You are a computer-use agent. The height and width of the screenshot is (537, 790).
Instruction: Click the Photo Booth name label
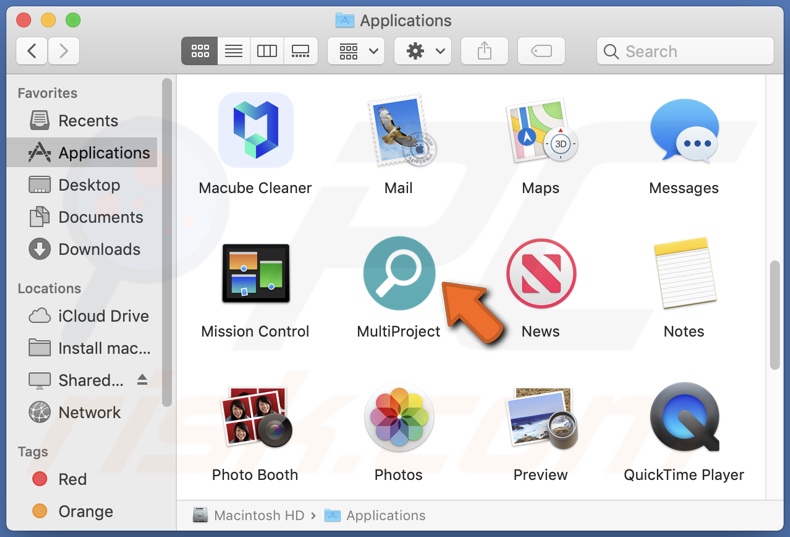tap(255, 475)
